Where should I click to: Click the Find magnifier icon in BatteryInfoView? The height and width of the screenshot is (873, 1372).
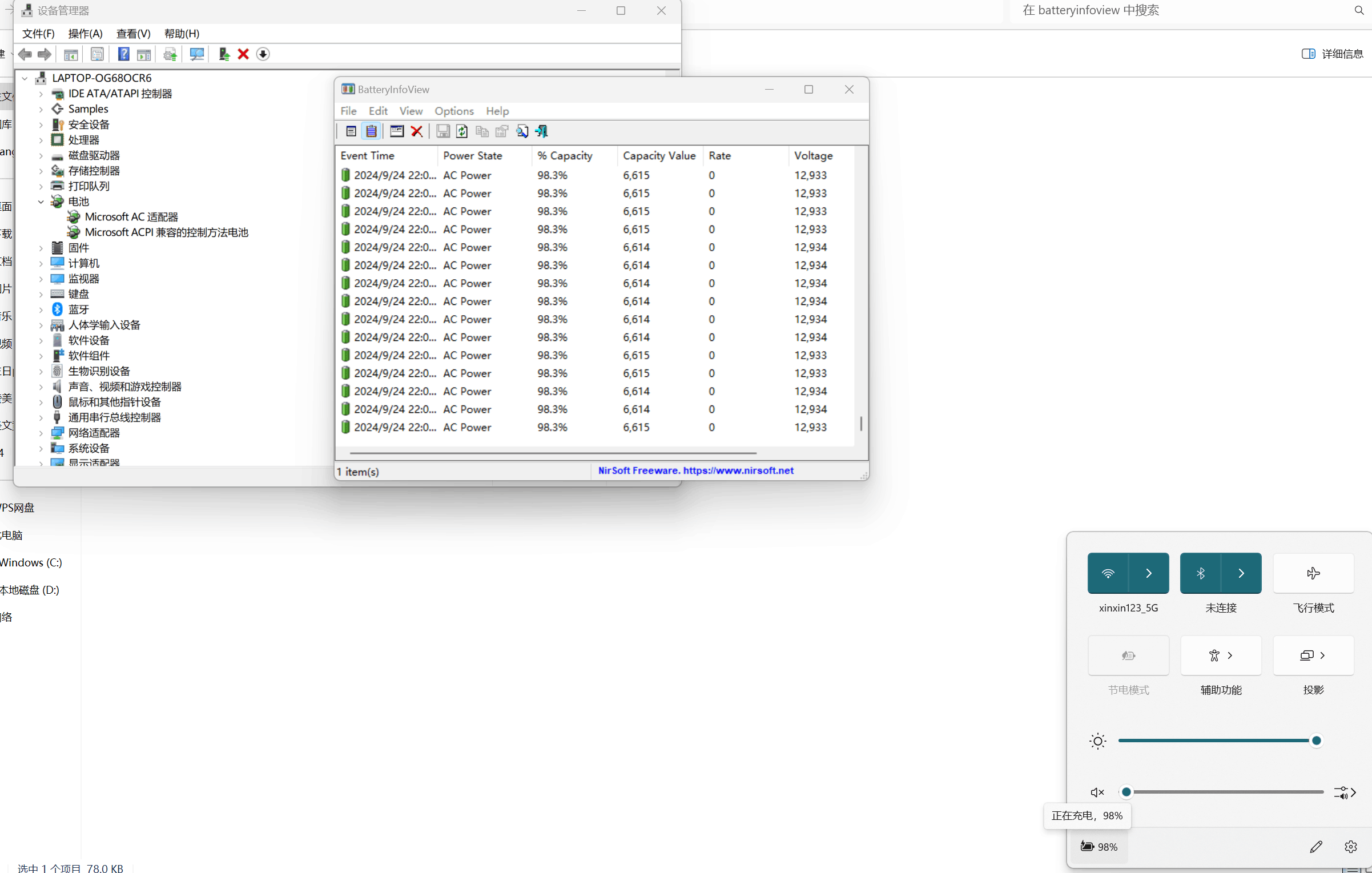(522, 131)
